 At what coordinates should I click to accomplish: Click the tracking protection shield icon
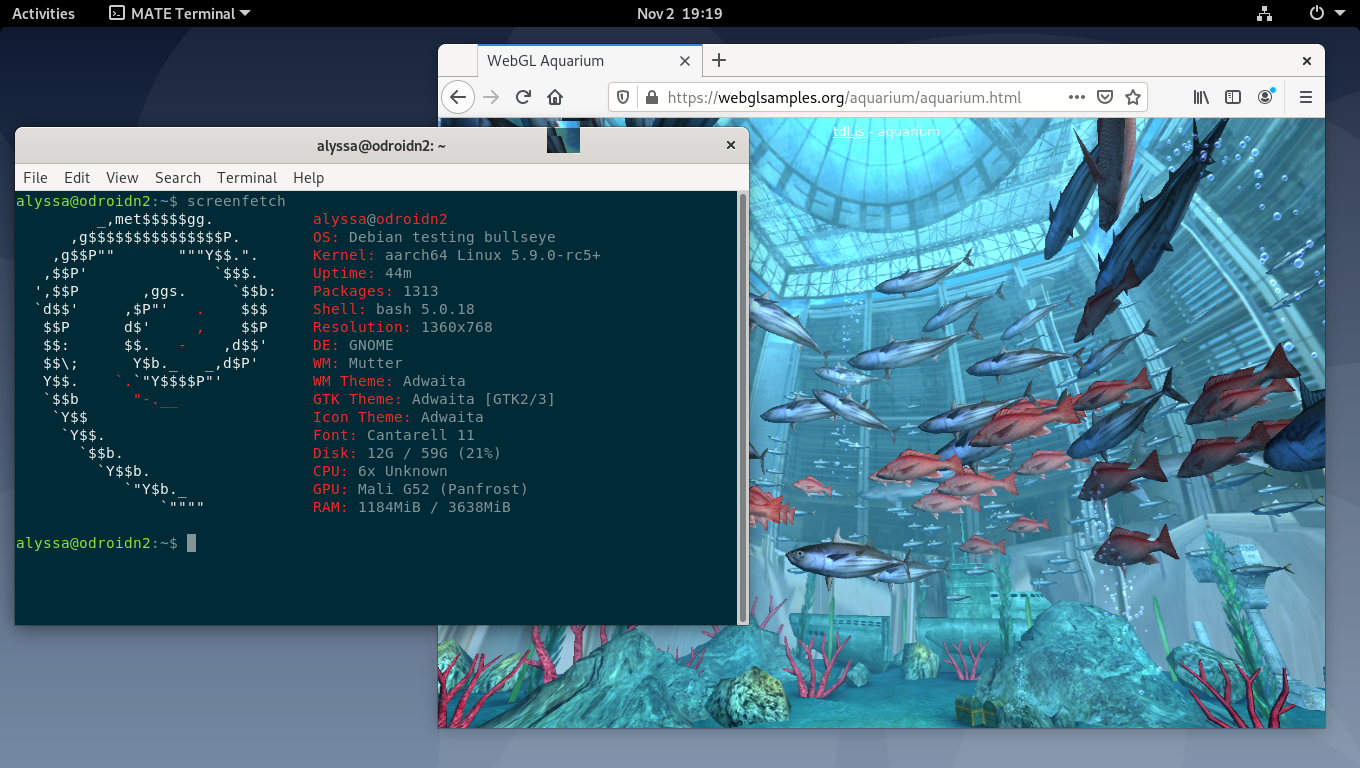pos(623,97)
